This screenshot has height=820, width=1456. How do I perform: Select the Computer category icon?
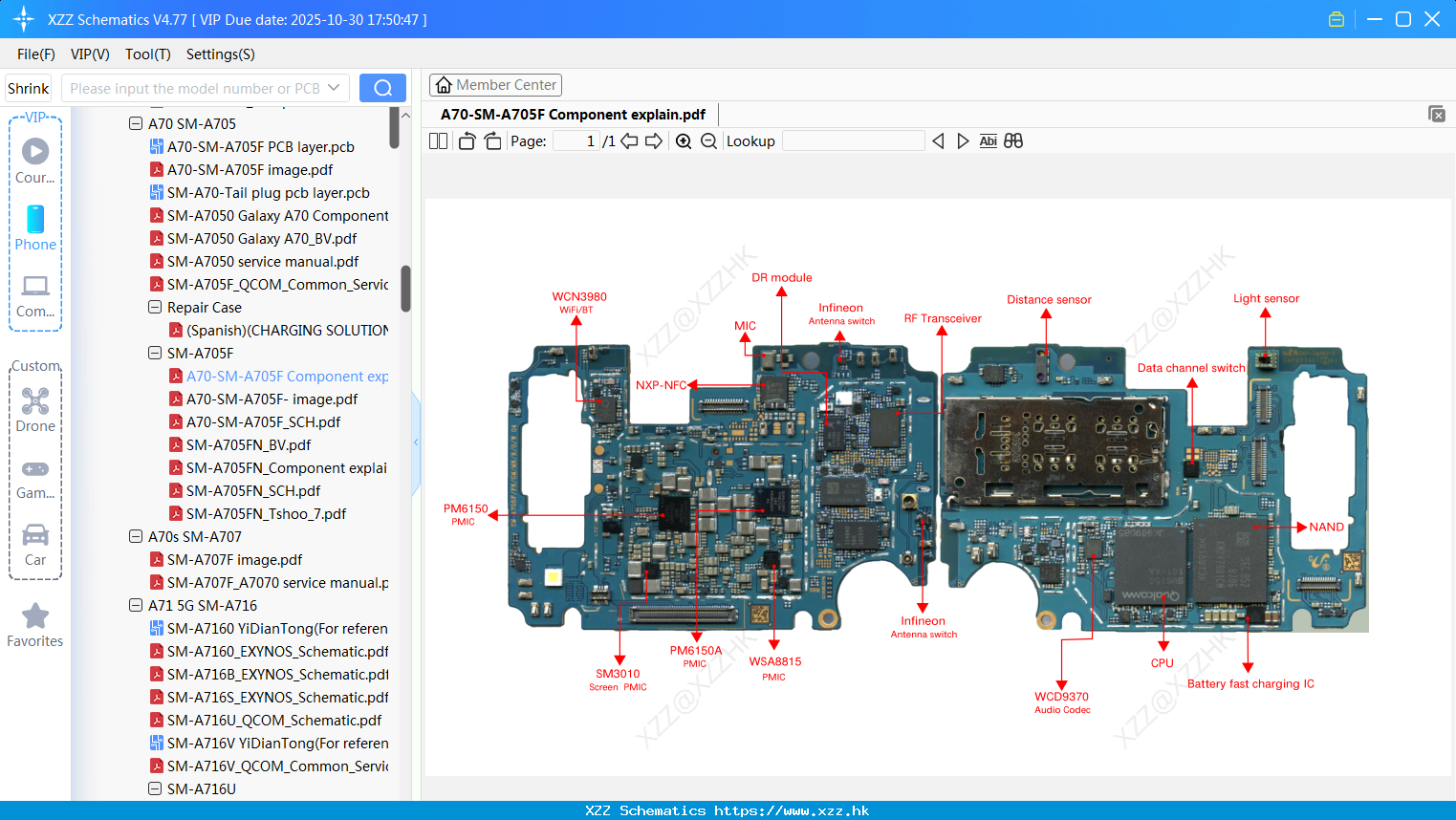[35, 285]
